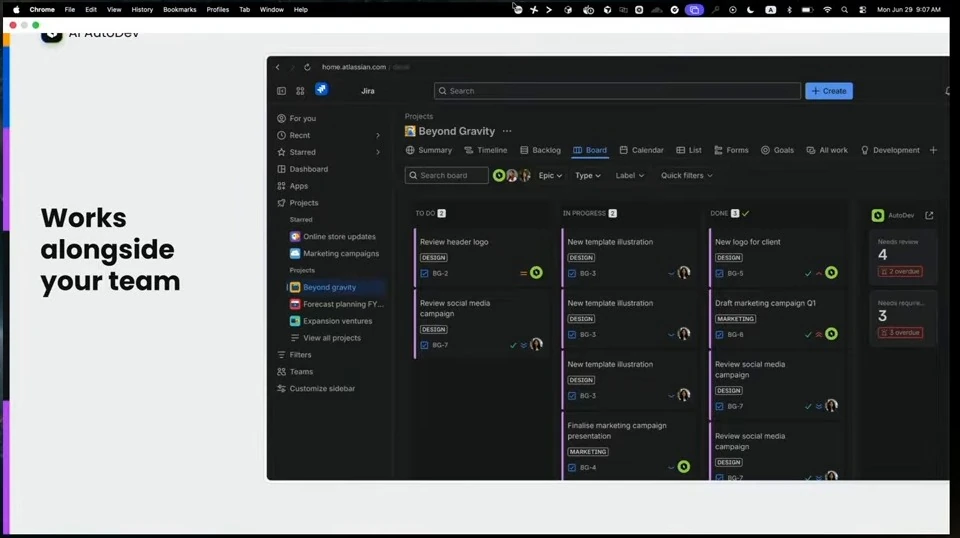Toggle the BG-2 task checkbox

424,274
